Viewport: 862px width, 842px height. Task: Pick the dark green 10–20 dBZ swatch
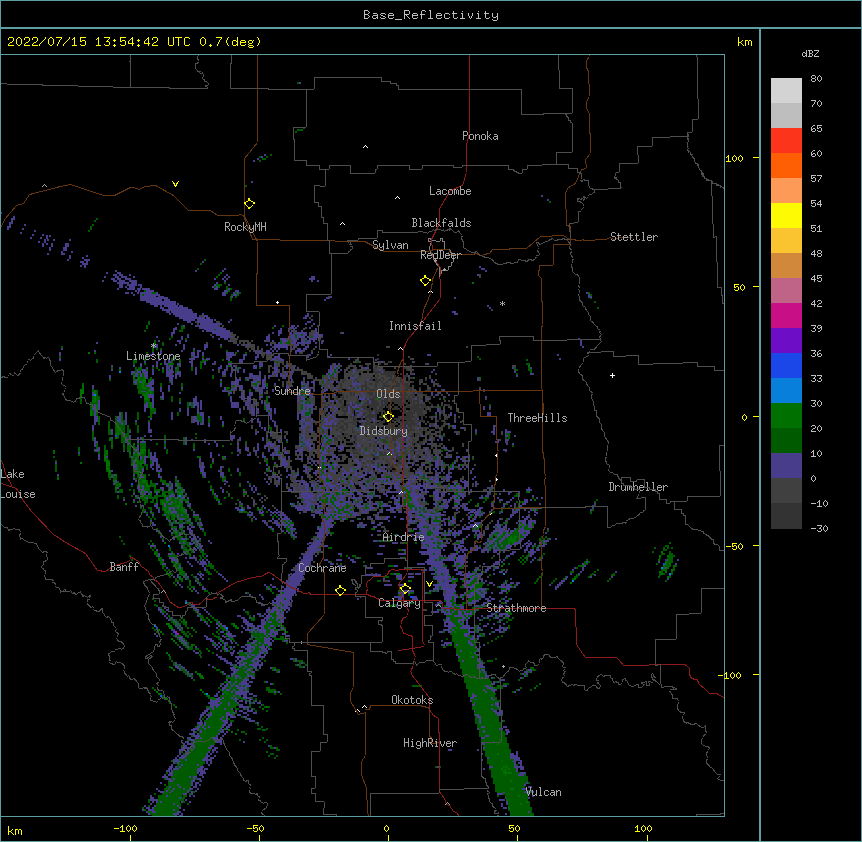point(786,441)
